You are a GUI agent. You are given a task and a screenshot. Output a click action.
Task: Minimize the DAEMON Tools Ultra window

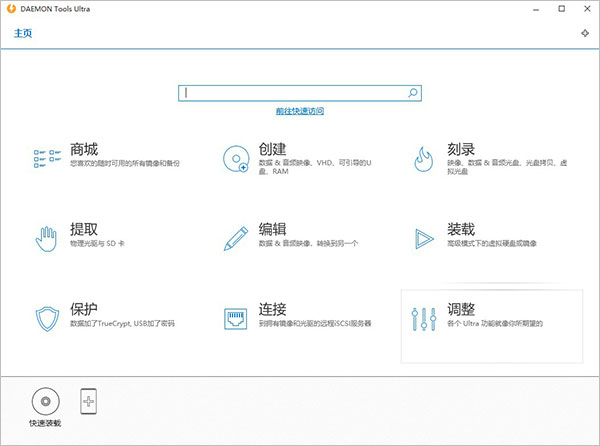click(536, 9)
